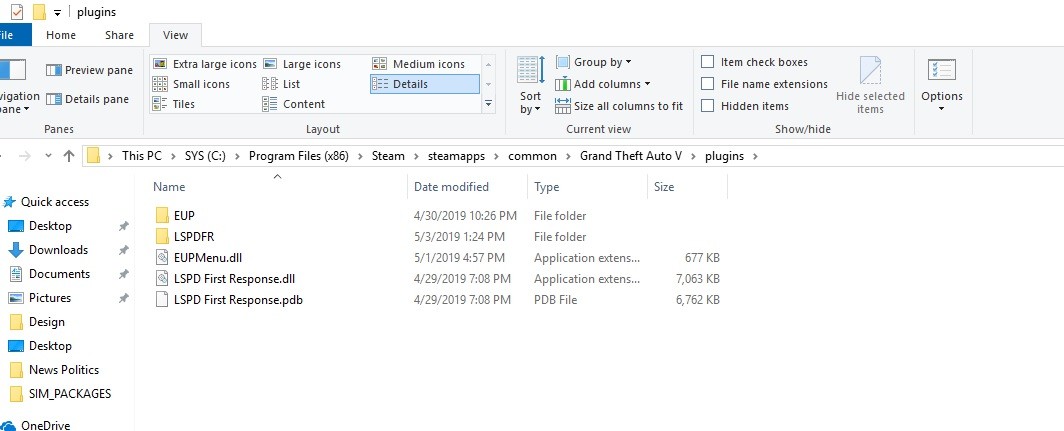Viewport: 1064px width, 431px height.
Task: Switch to Medium icons layout
Action: 419,64
